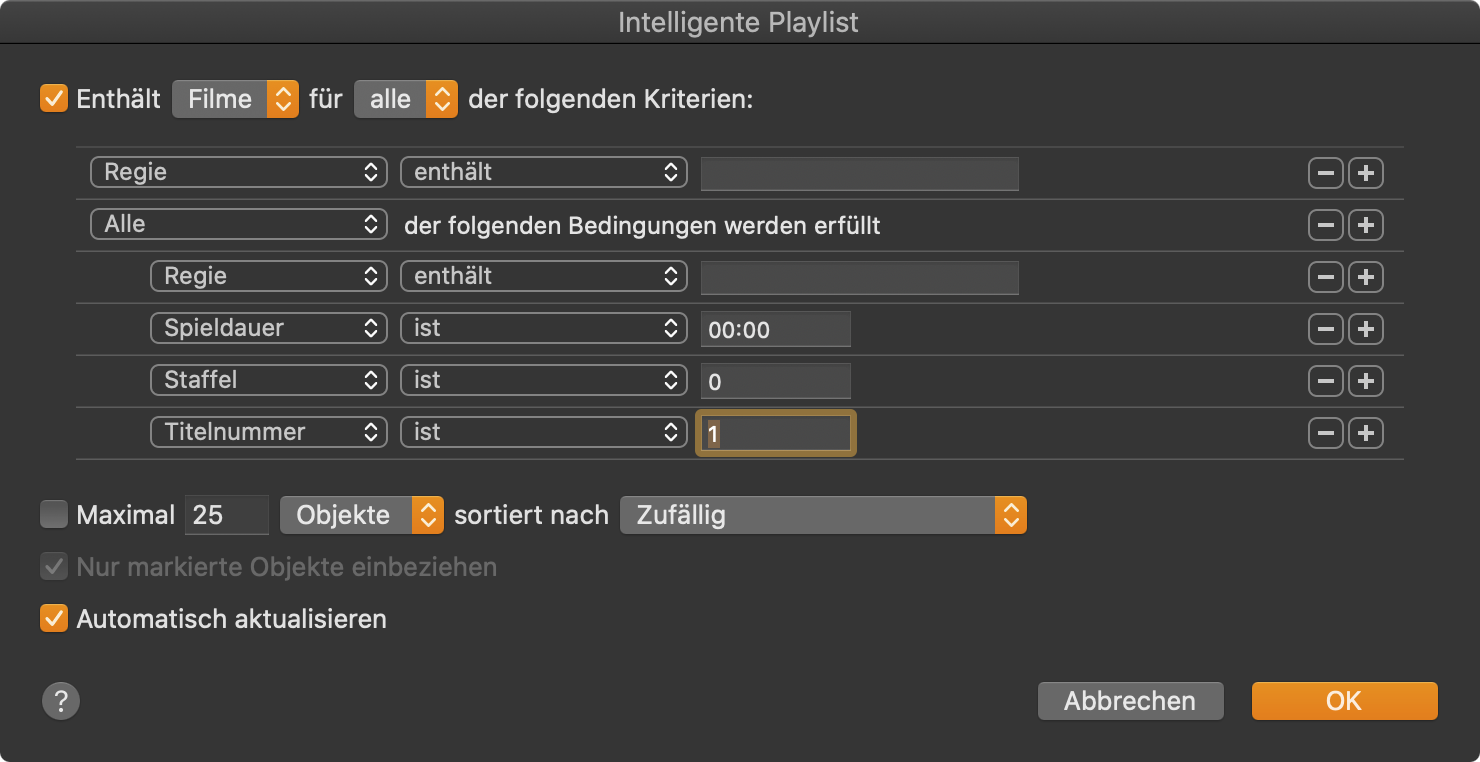Enable the Maximal limit checkbox
This screenshot has height=762, width=1480.
tap(54, 515)
